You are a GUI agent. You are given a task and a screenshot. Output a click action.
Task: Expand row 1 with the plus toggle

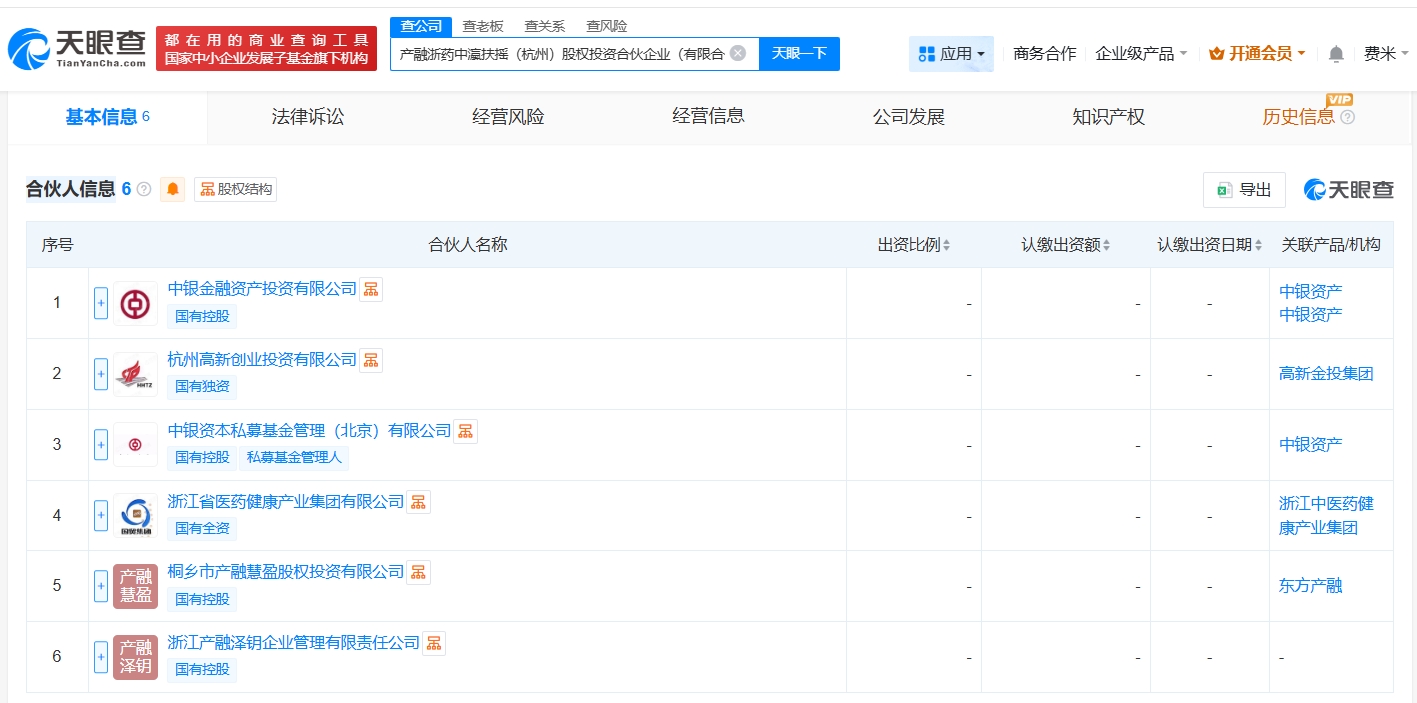pyautogui.click(x=101, y=303)
